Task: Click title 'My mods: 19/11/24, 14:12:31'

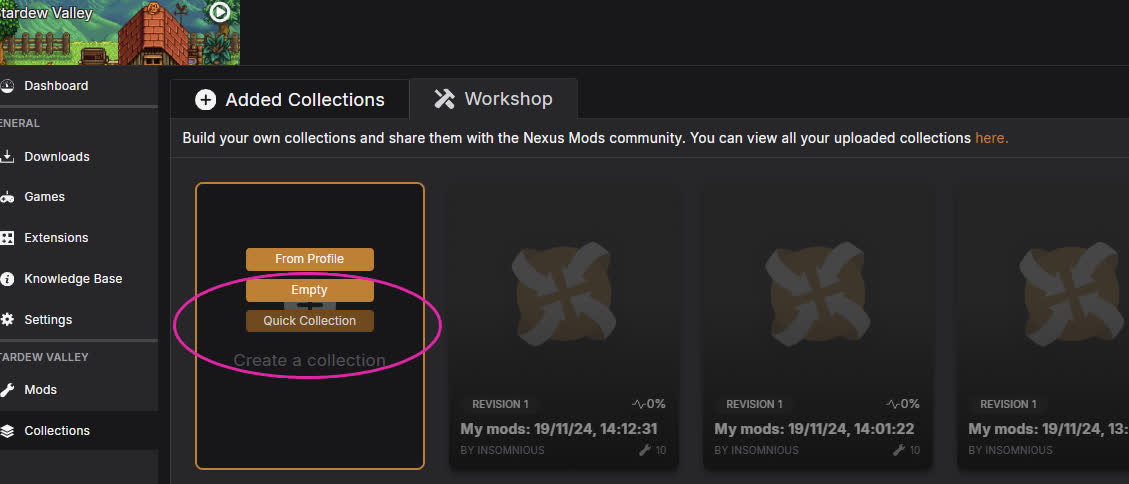Action: tap(559, 429)
